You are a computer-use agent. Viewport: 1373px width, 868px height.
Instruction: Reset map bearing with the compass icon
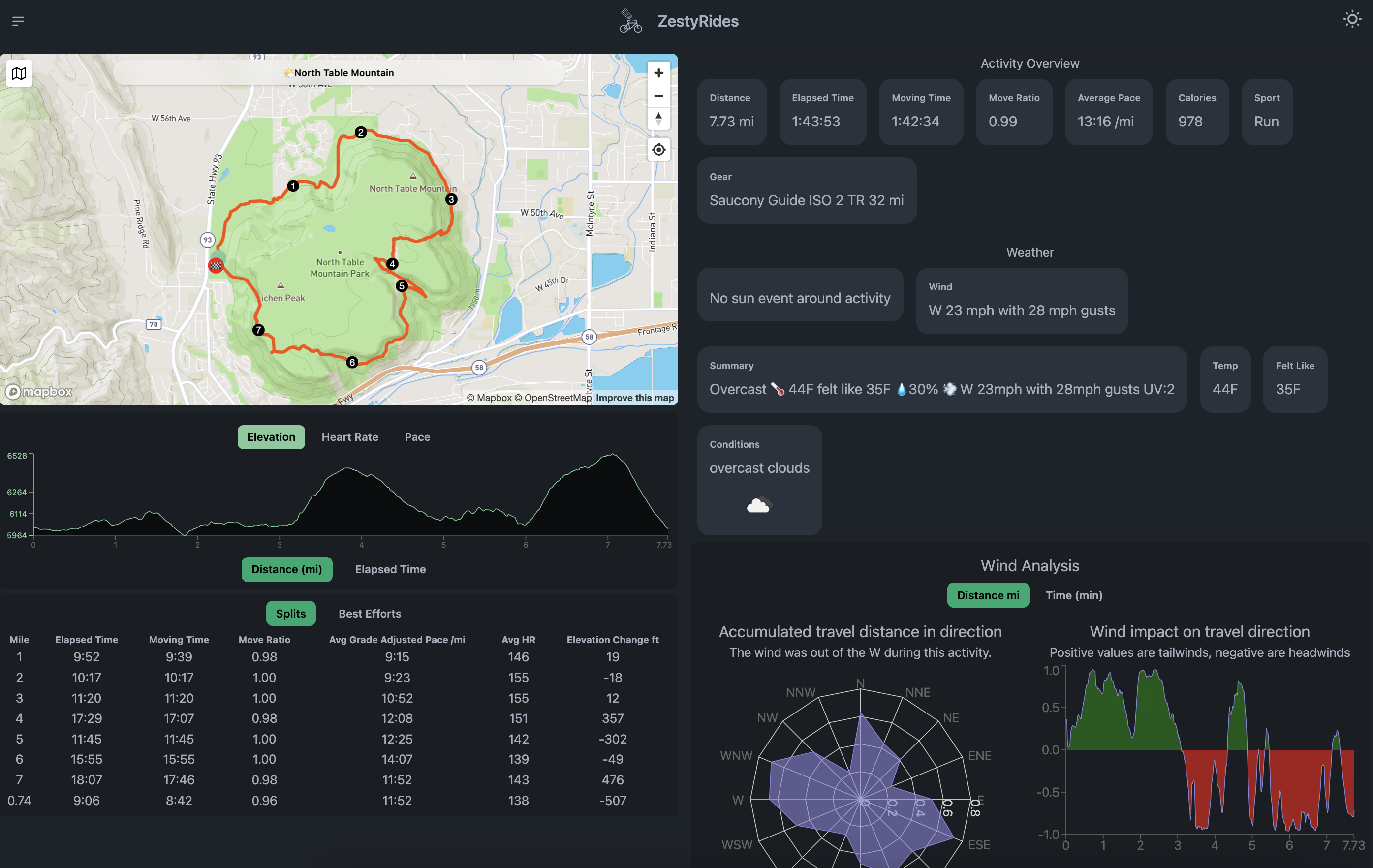(658, 119)
